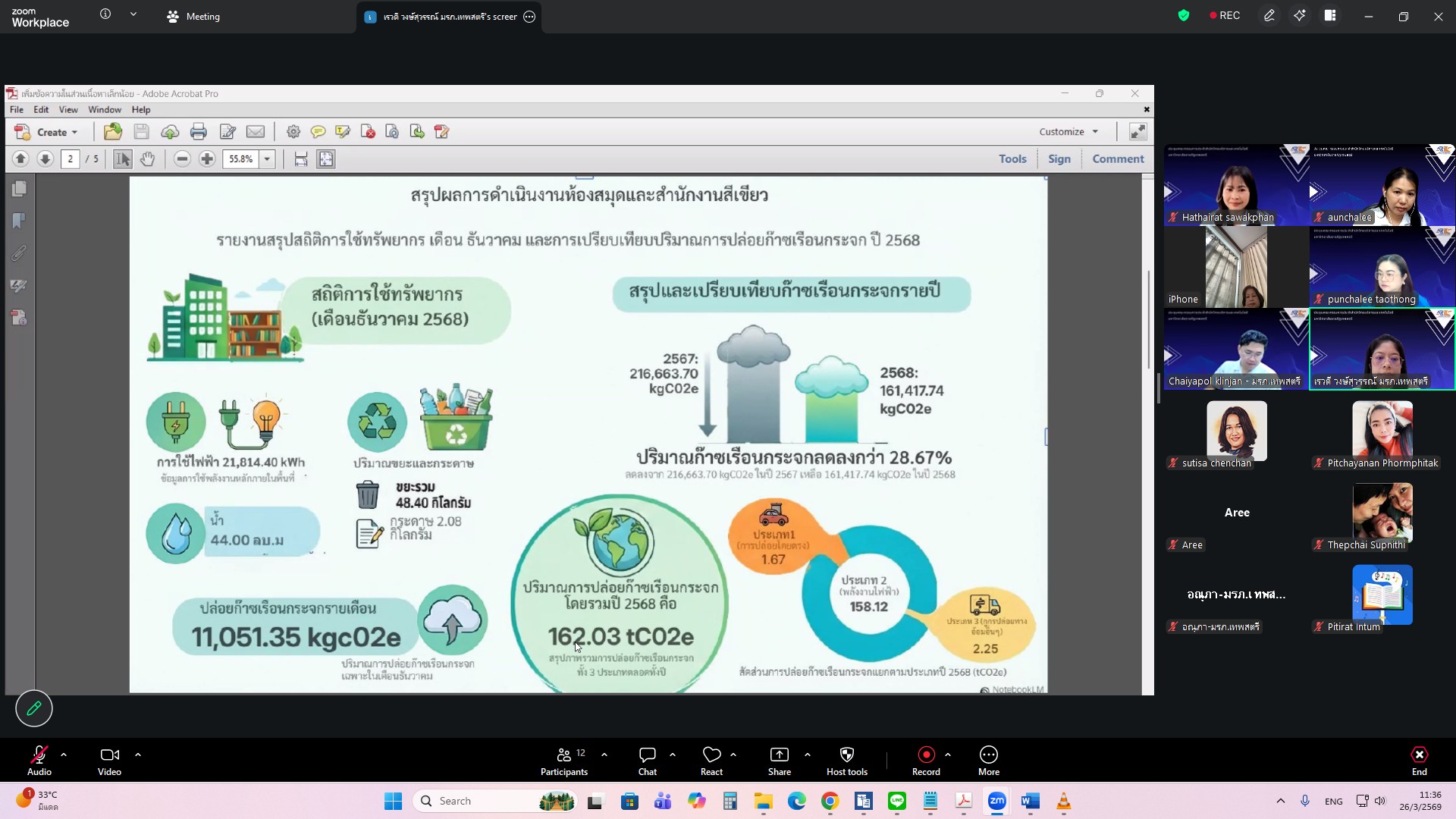Open the 55.8% zoom level dropdown
The width and height of the screenshot is (1456, 819).
267,159
